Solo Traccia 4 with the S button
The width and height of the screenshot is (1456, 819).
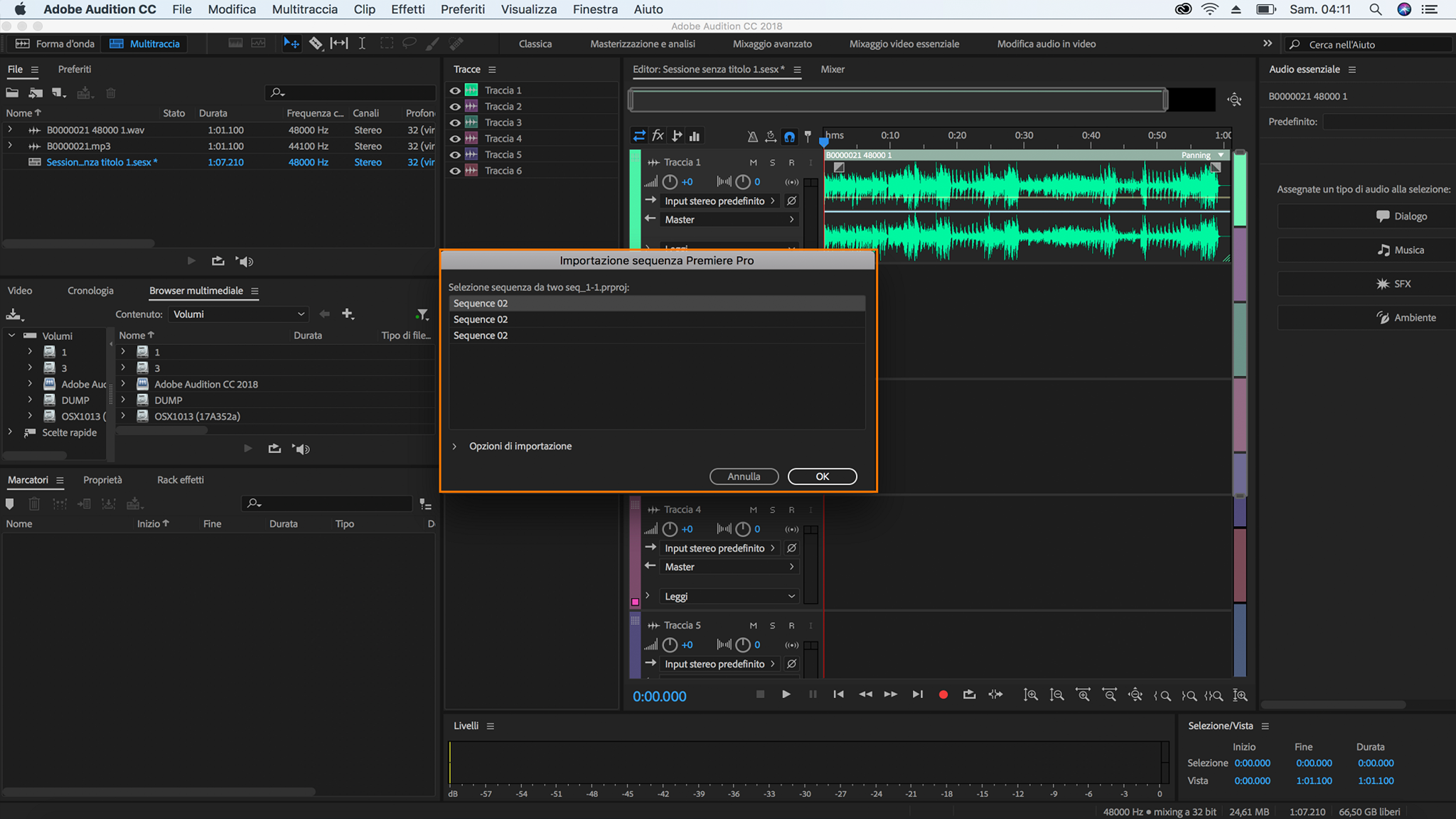(x=772, y=510)
